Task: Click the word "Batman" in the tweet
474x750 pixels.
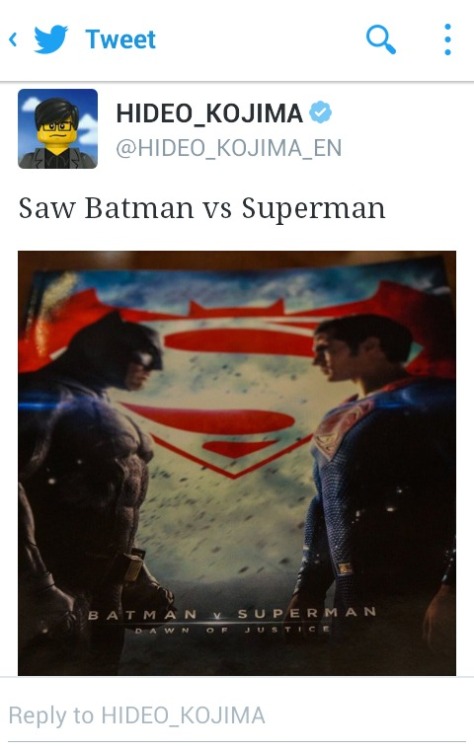Action: tap(139, 208)
